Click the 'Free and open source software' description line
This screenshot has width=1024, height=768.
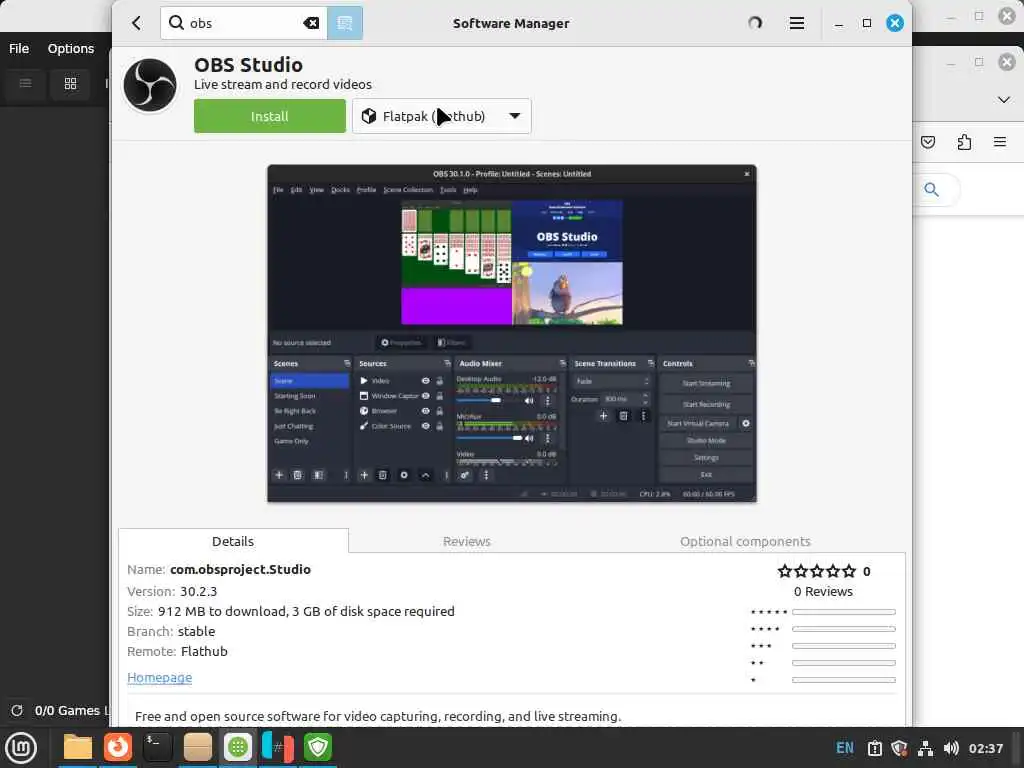pos(377,716)
